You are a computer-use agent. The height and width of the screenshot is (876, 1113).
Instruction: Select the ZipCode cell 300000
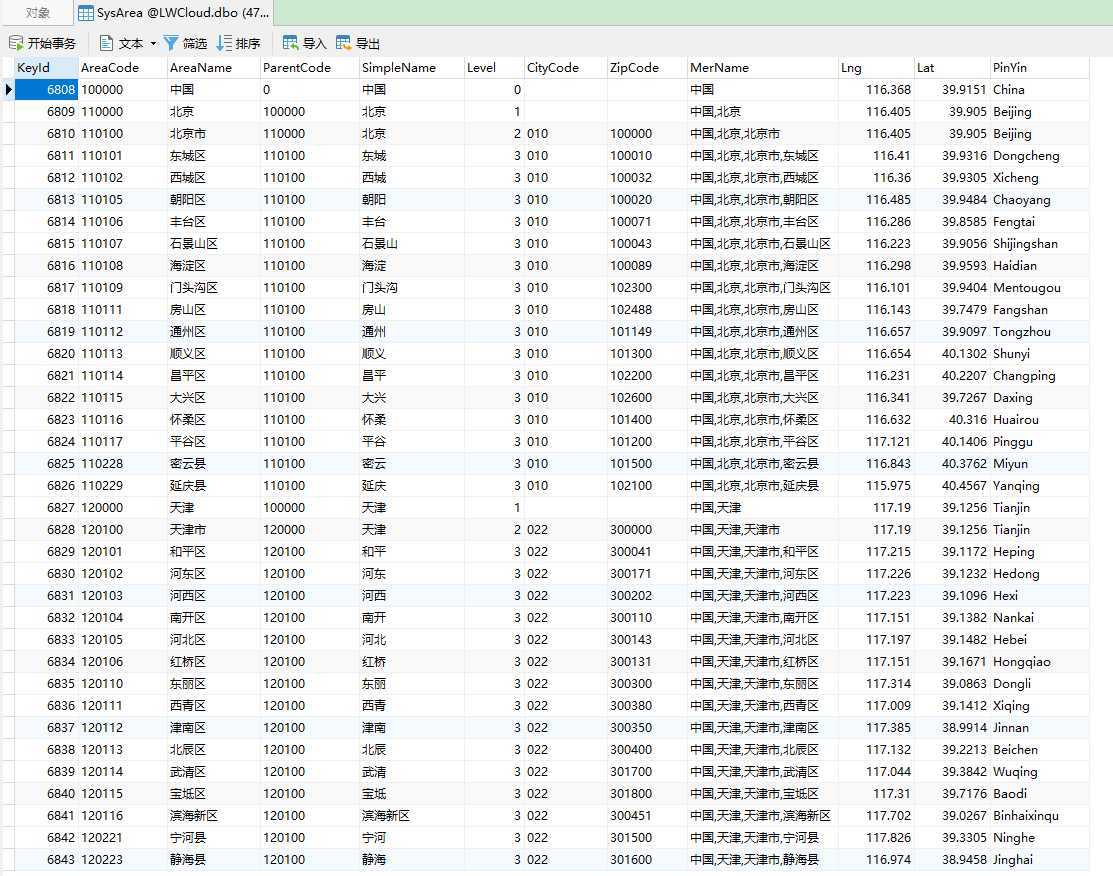click(646, 530)
